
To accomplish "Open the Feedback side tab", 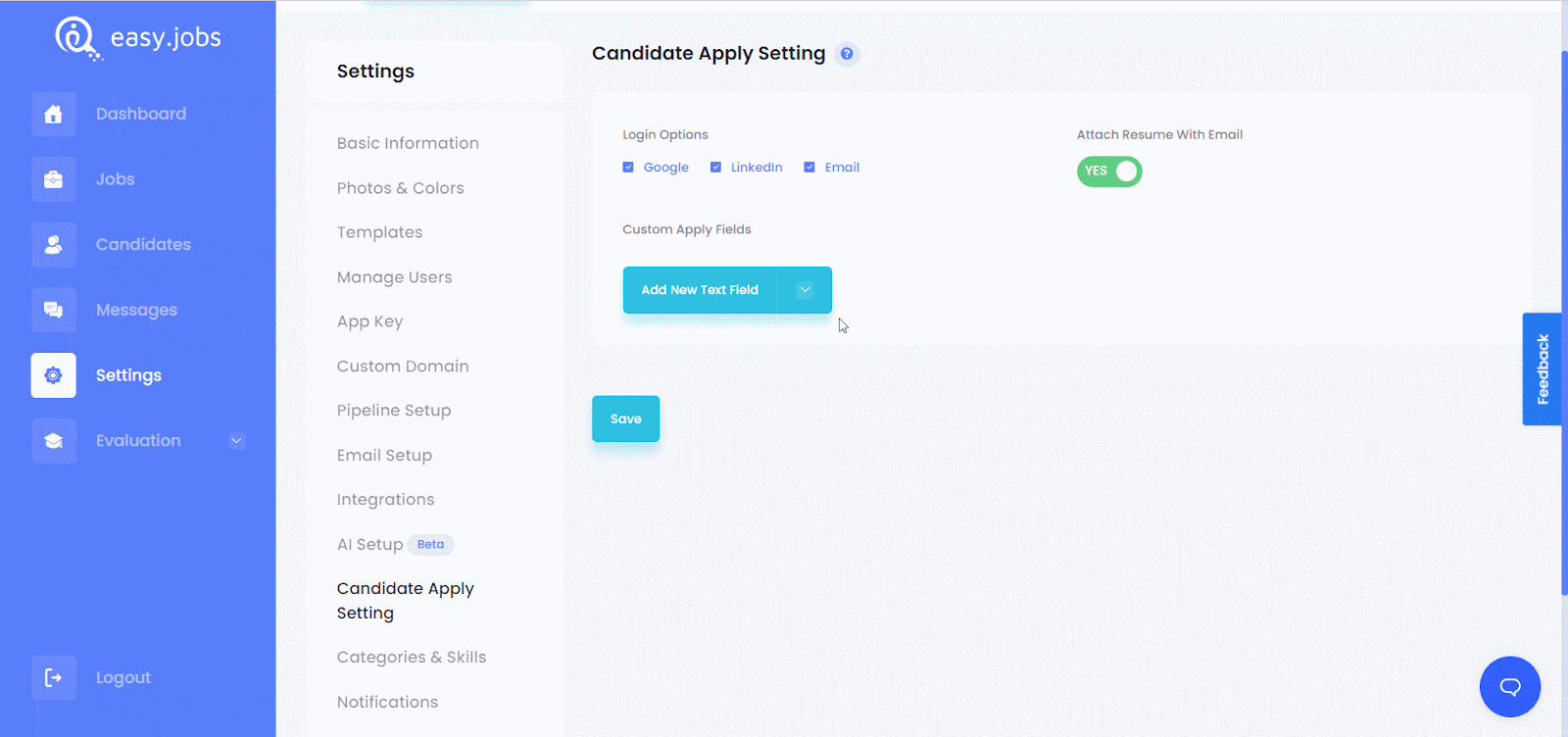I will click(1542, 369).
